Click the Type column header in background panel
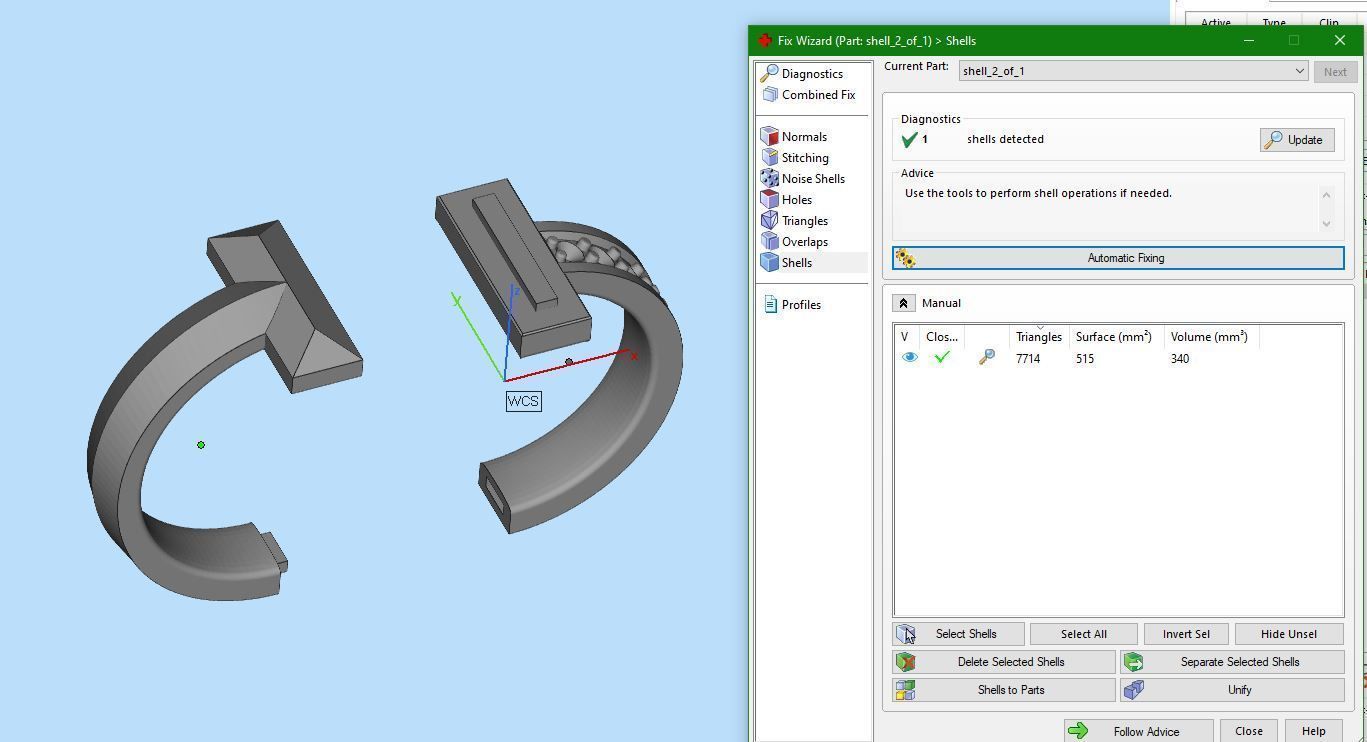1367x742 pixels. point(1273,23)
